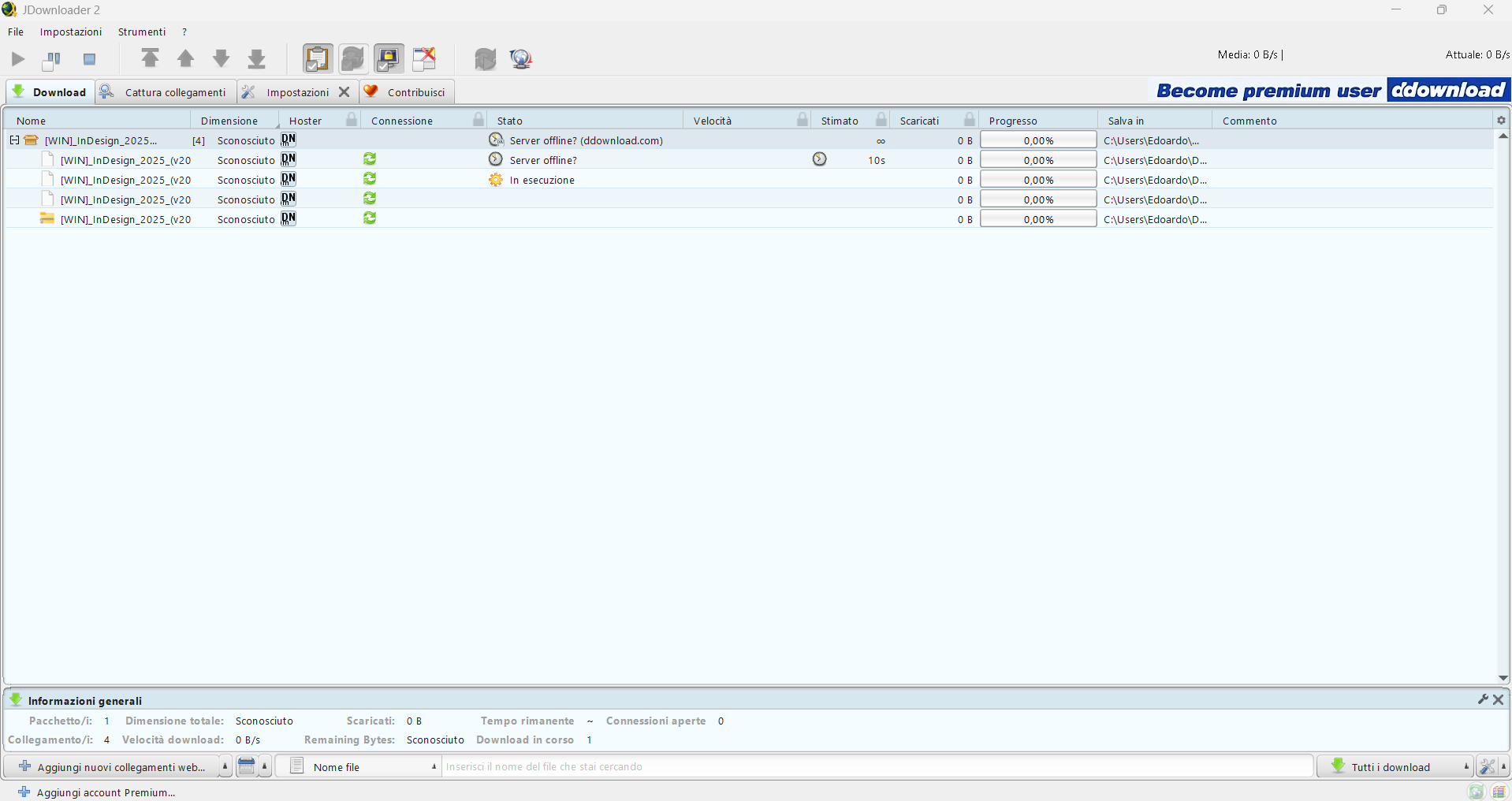Sort by the Nome column header

pyautogui.click(x=98, y=121)
